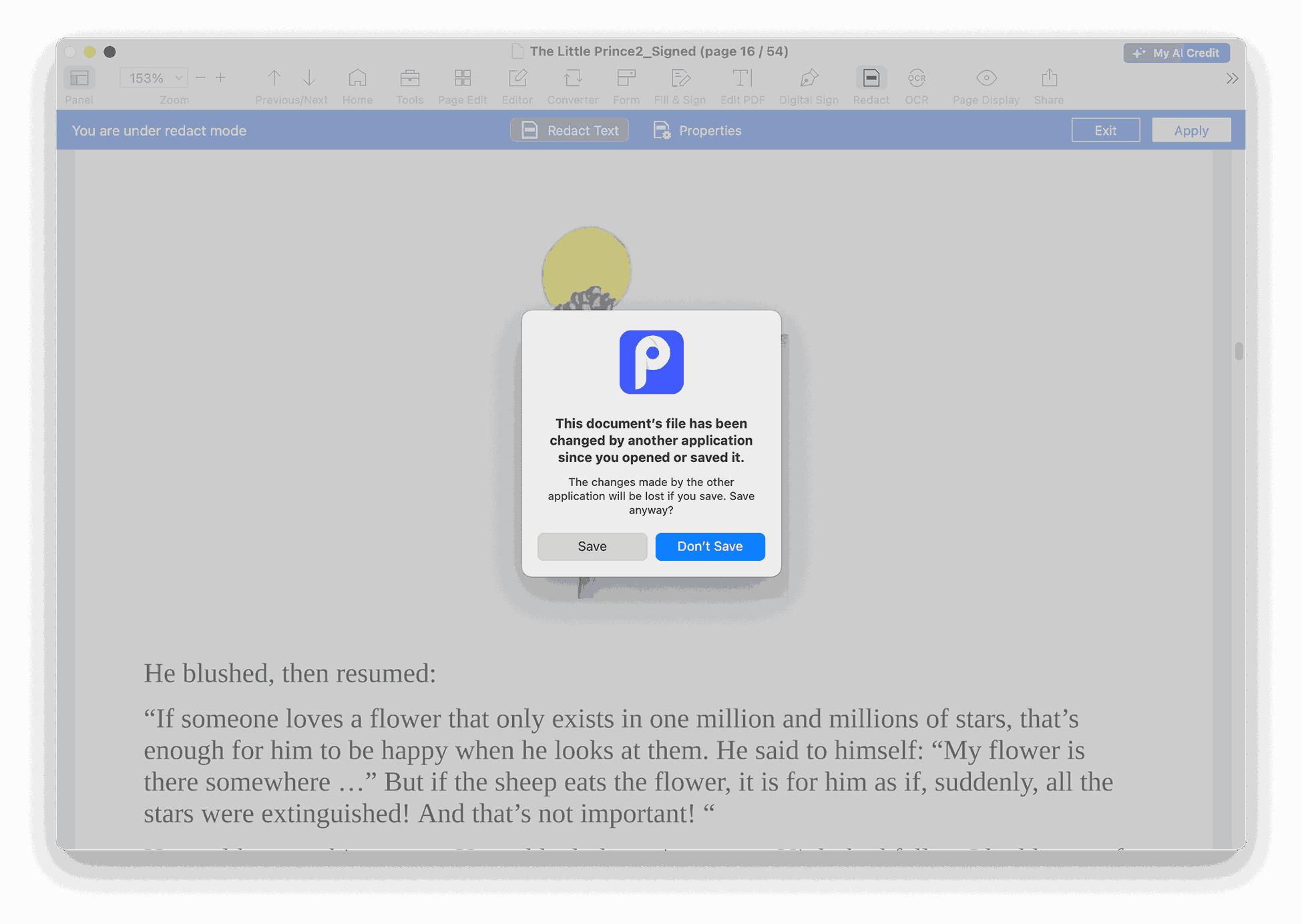Click Save in the dialog
This screenshot has width=1302, height=924.
[x=592, y=546]
